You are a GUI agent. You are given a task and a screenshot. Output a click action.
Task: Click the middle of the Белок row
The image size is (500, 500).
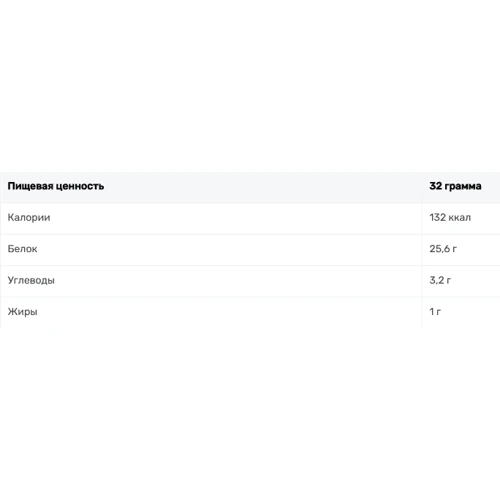pyautogui.click(x=250, y=250)
